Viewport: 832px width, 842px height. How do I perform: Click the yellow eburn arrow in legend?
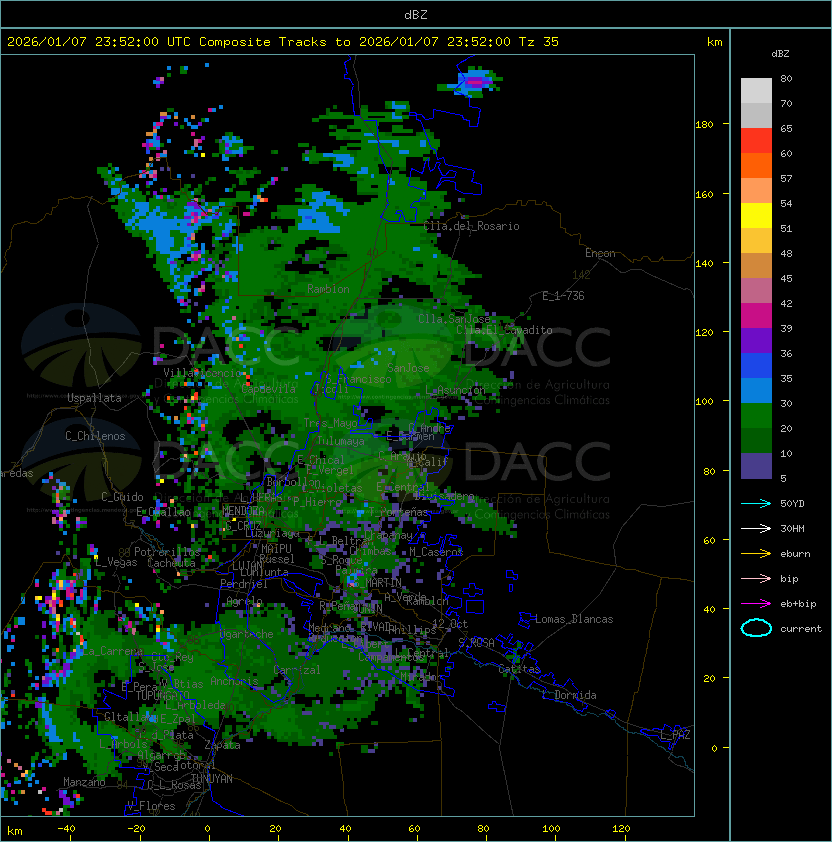pos(756,554)
